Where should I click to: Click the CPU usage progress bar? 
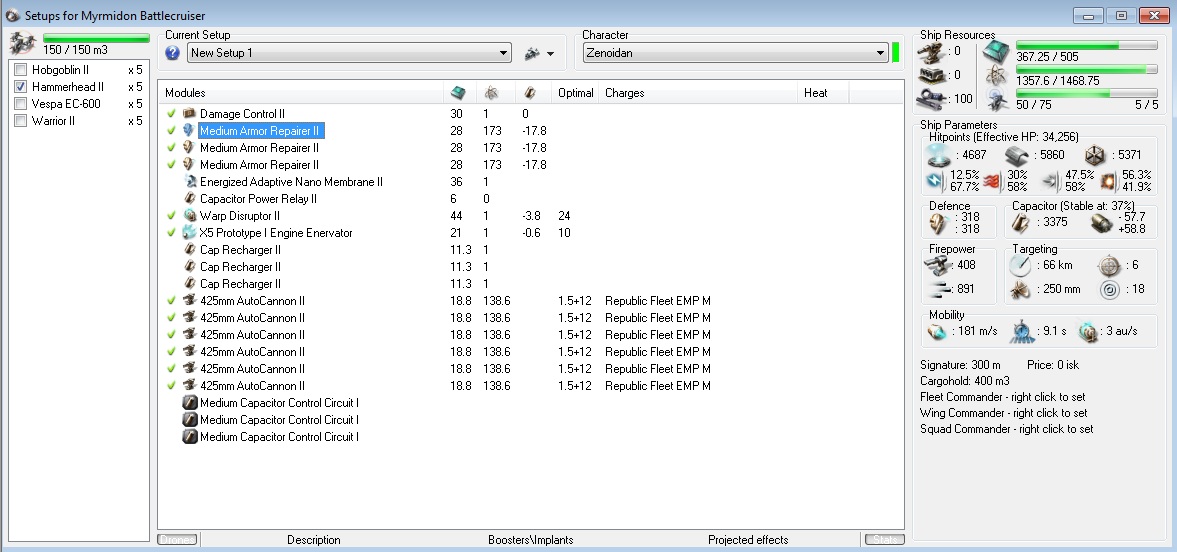tap(1087, 46)
